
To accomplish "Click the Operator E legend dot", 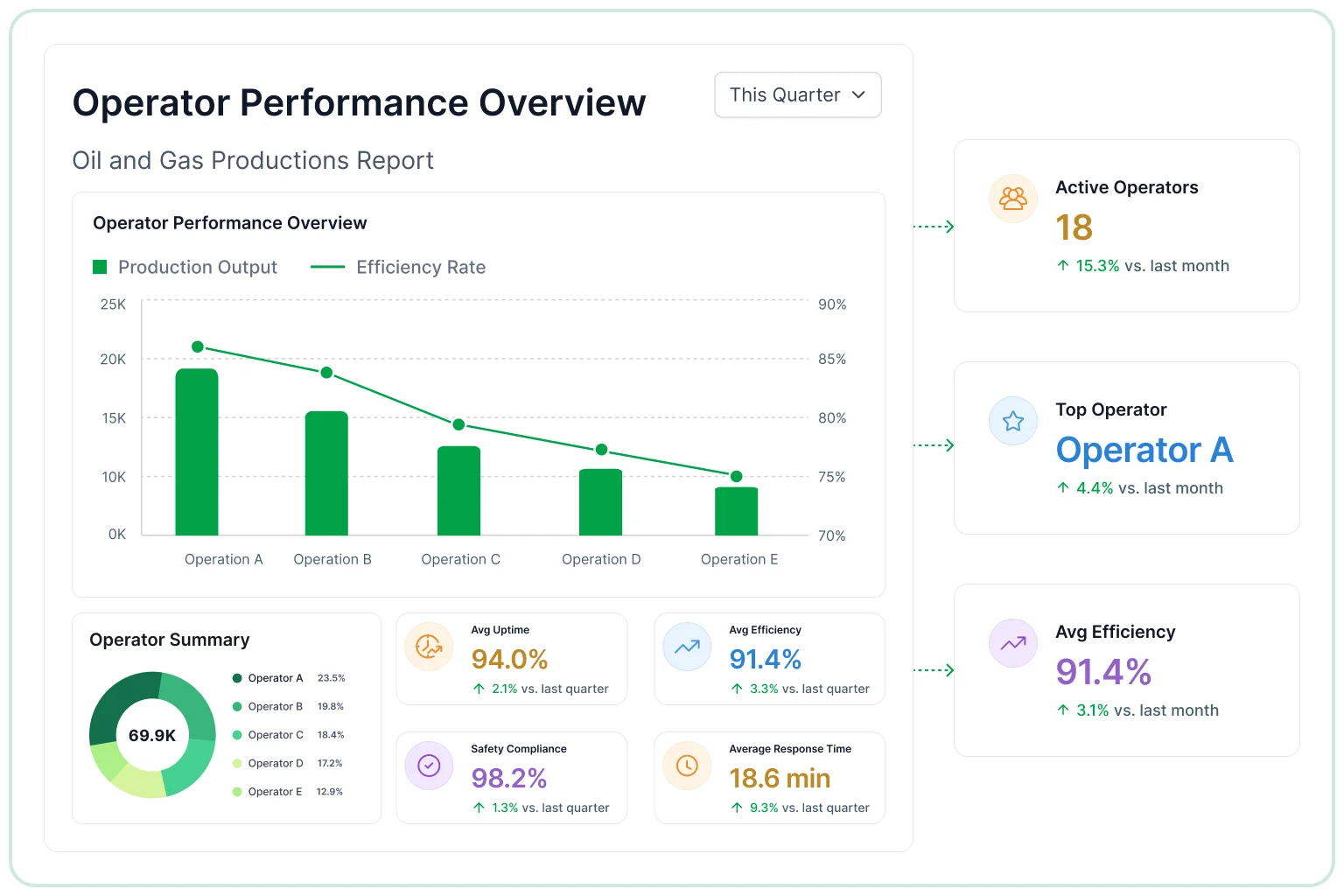I will pos(237,792).
